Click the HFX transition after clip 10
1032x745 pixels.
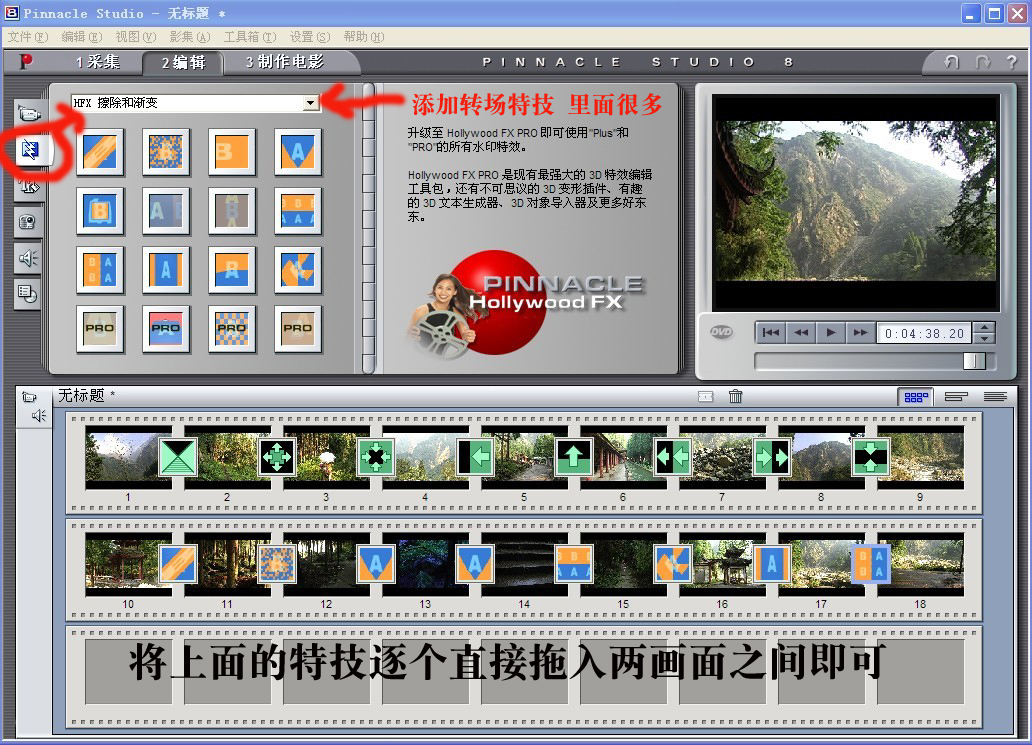click(x=178, y=564)
